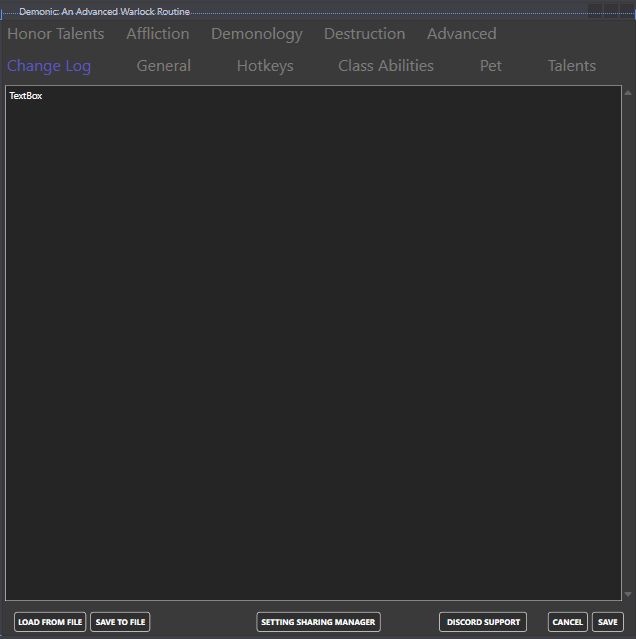Viewport: 636px width, 639px height.
Task: Save the routine settings
Action: (x=607, y=622)
